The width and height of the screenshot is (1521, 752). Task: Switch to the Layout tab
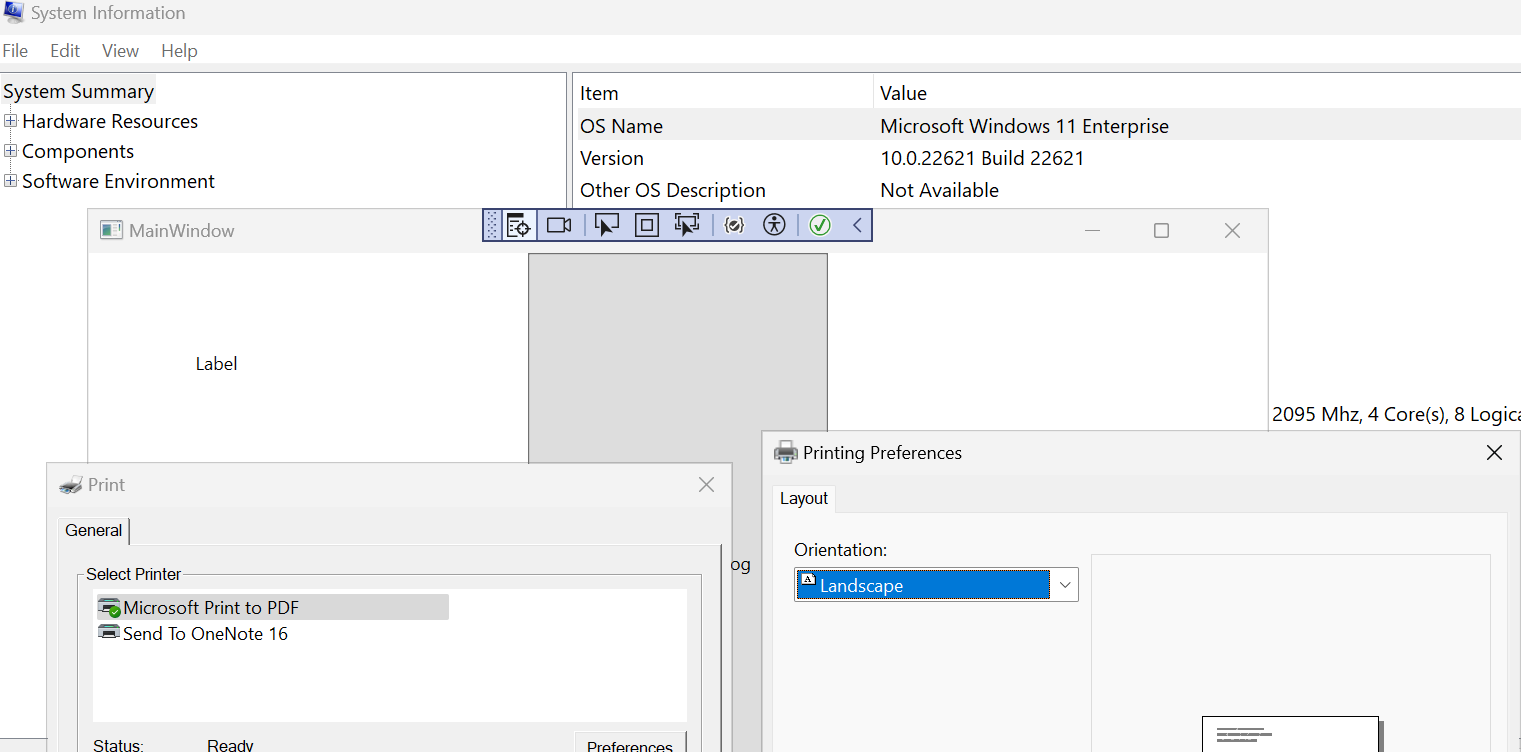click(x=803, y=498)
